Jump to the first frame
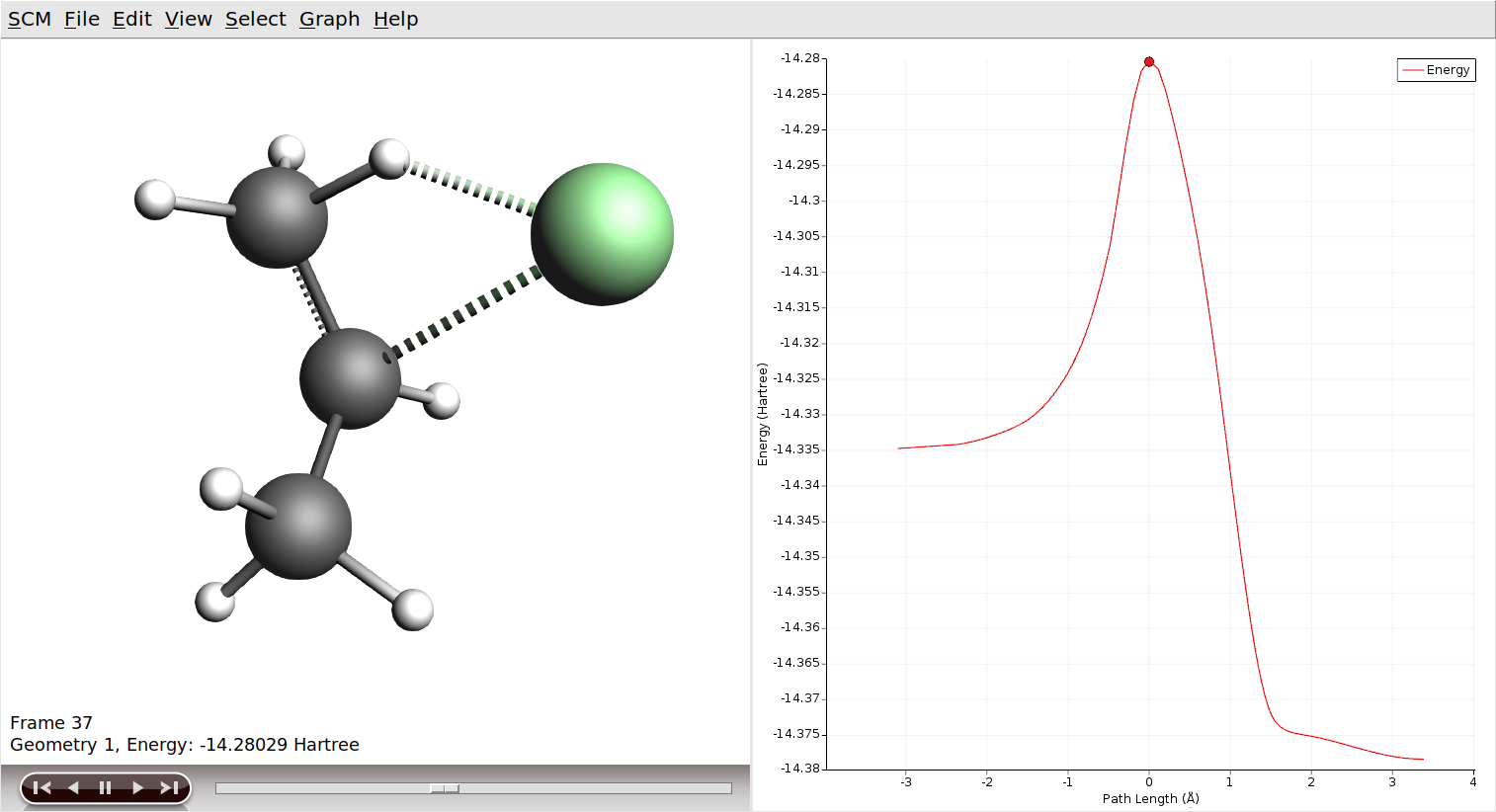The width and height of the screenshot is (1496, 812). click(42, 787)
